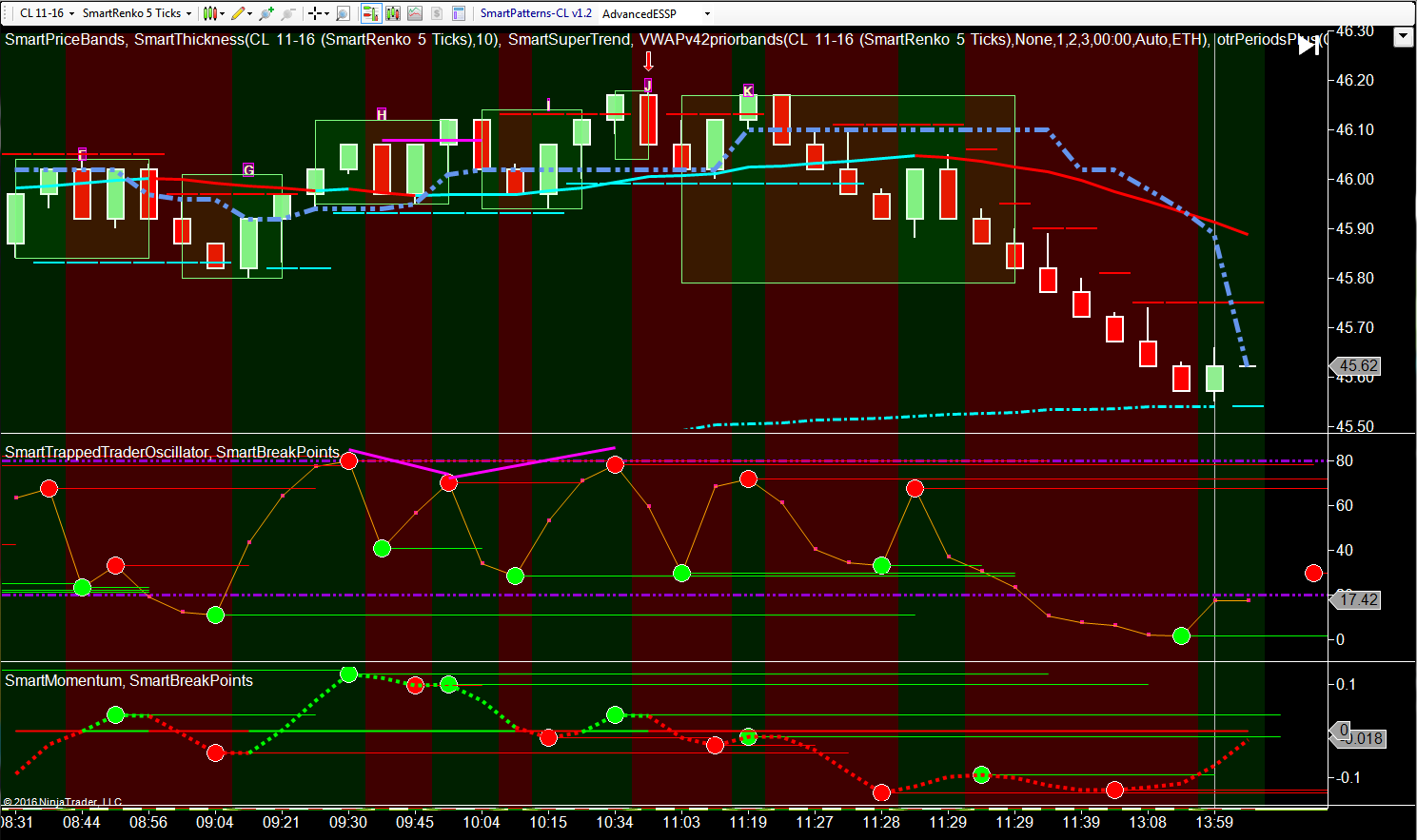
Task: Expand the drawing tools dropdown arrow
Action: pos(250,13)
